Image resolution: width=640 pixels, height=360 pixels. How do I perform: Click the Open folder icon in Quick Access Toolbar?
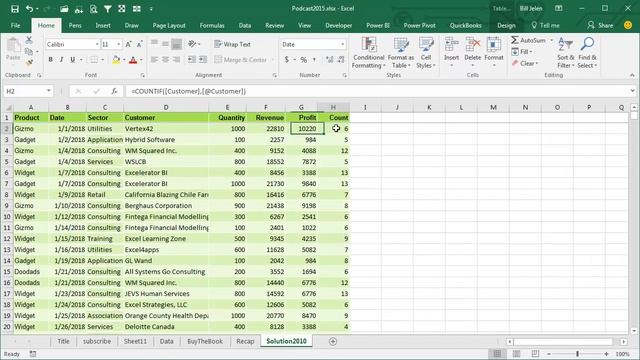pyautogui.click(x=64, y=9)
